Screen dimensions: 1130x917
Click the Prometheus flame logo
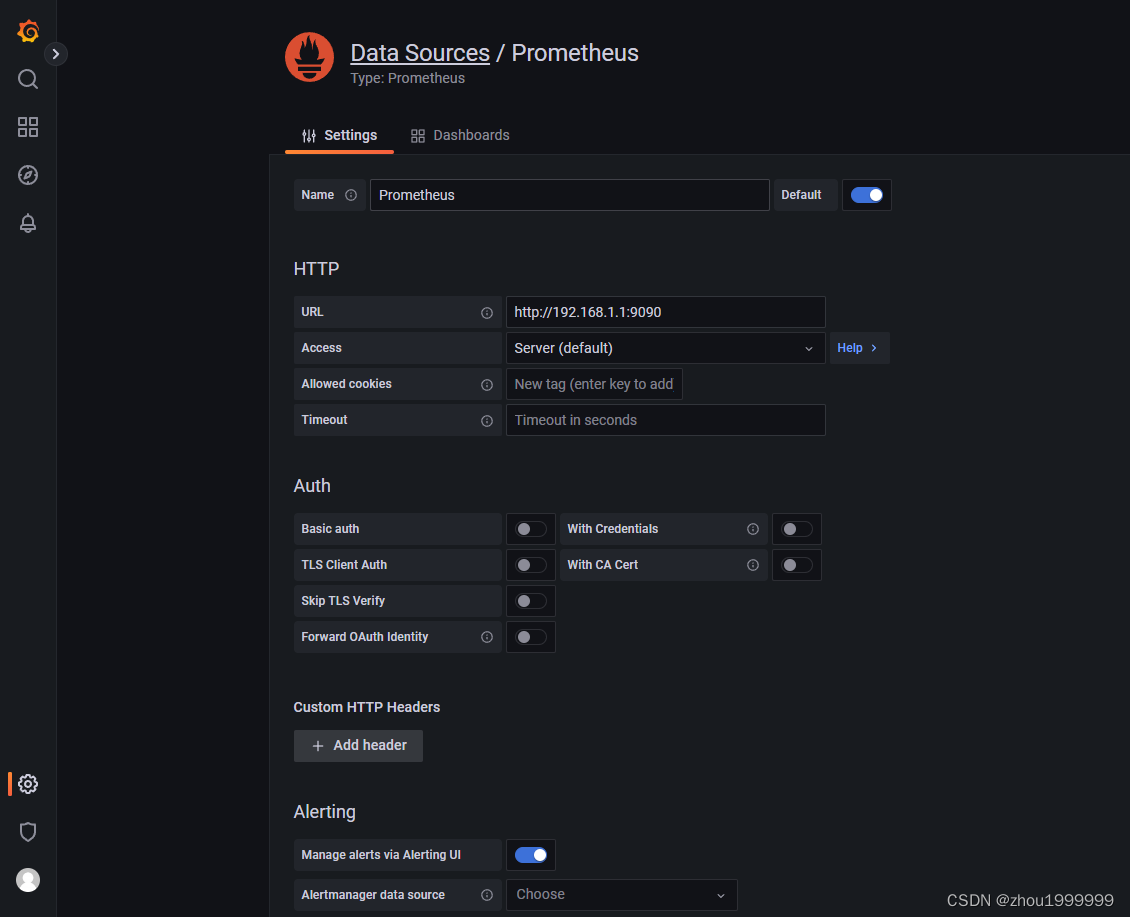click(309, 57)
